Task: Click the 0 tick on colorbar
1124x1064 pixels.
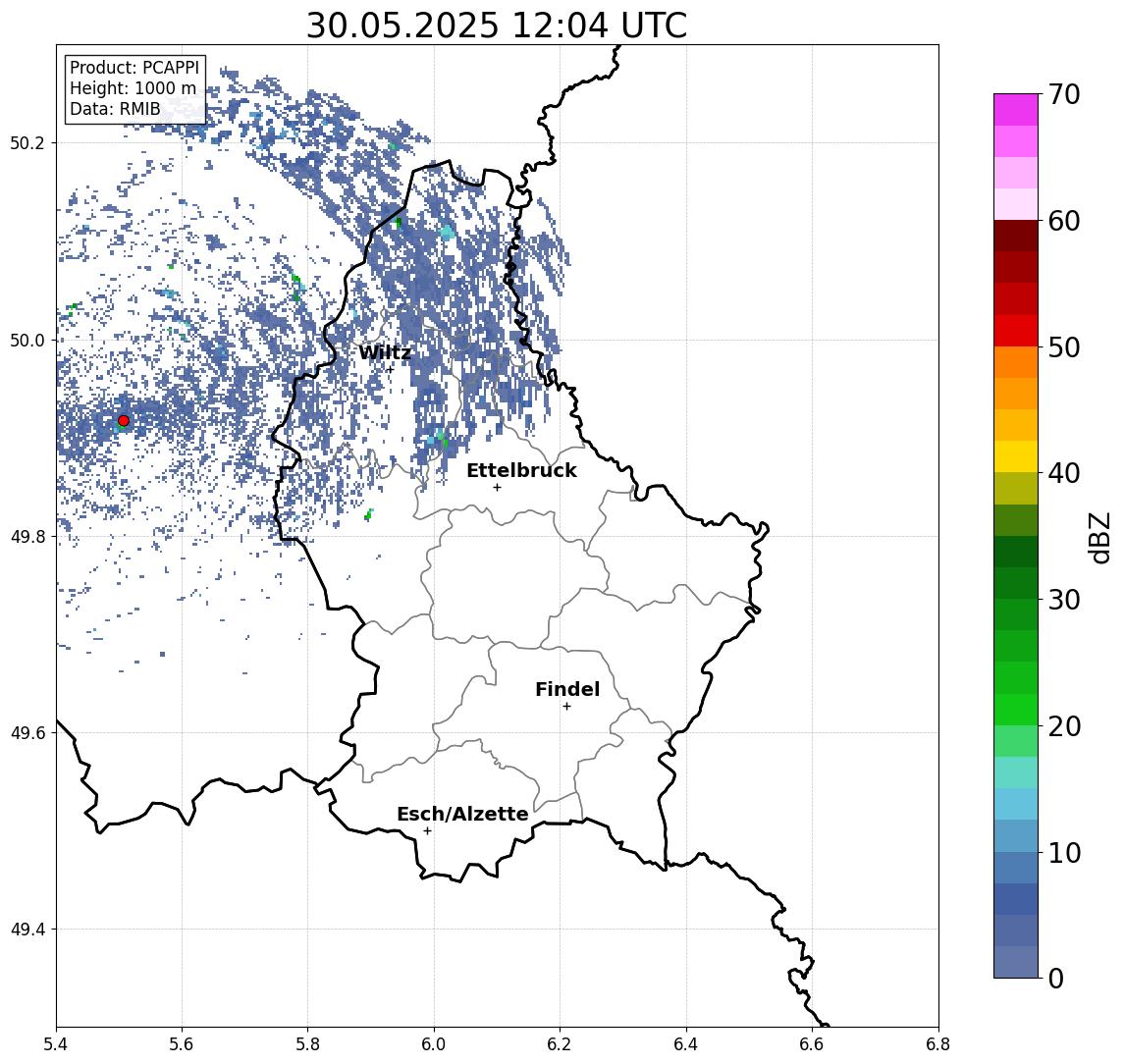Action: coord(1056,978)
